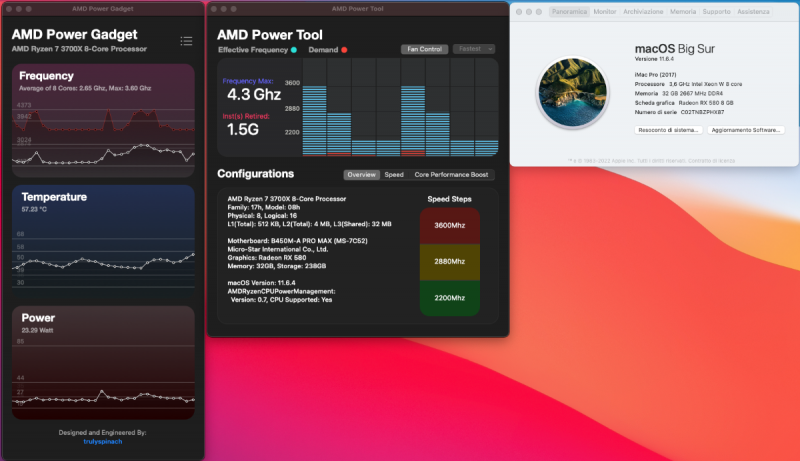Click the AMD Ryzen 7 3700X subtitle in Power Gadget
Screen dimensions: 800x461
point(79,49)
